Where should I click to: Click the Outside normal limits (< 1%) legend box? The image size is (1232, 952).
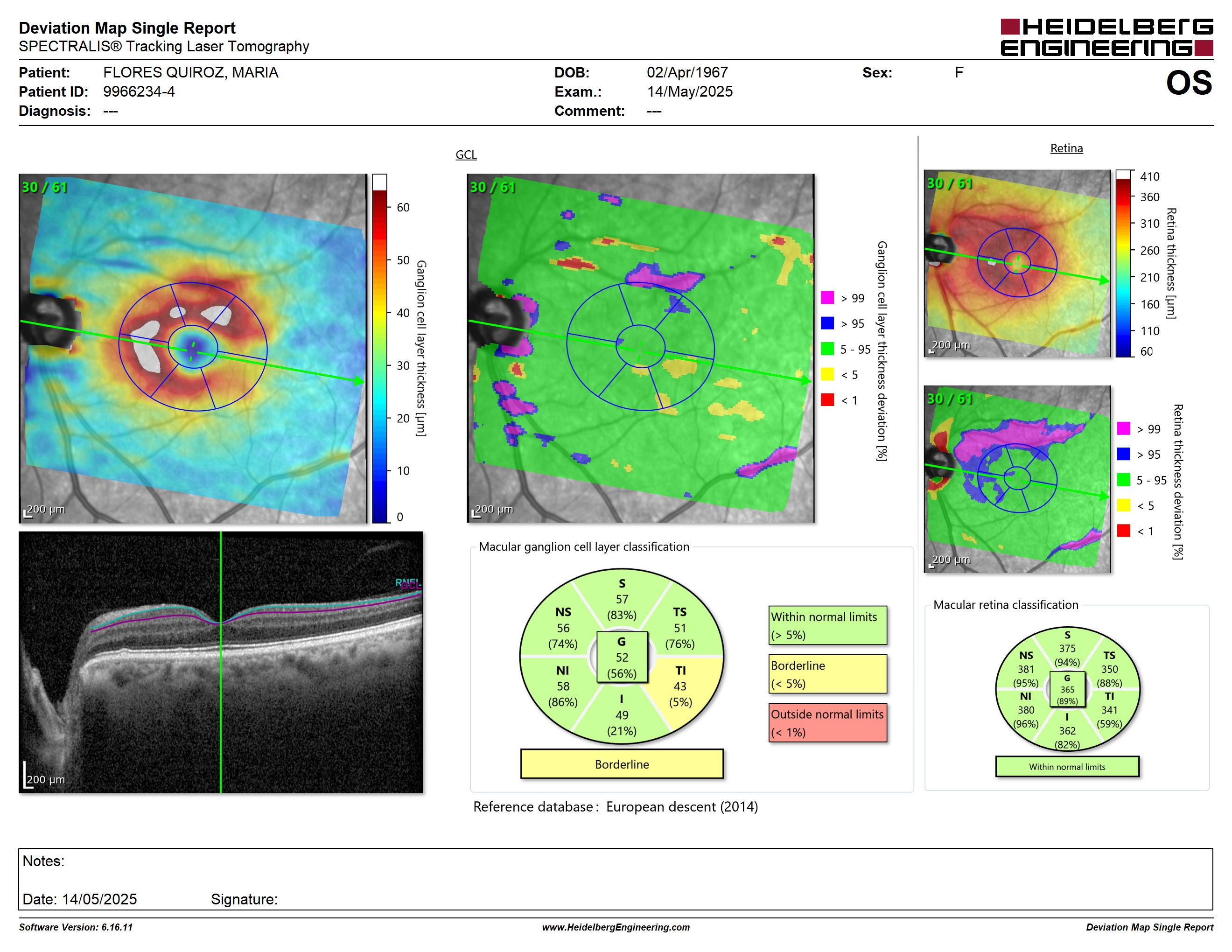(827, 722)
